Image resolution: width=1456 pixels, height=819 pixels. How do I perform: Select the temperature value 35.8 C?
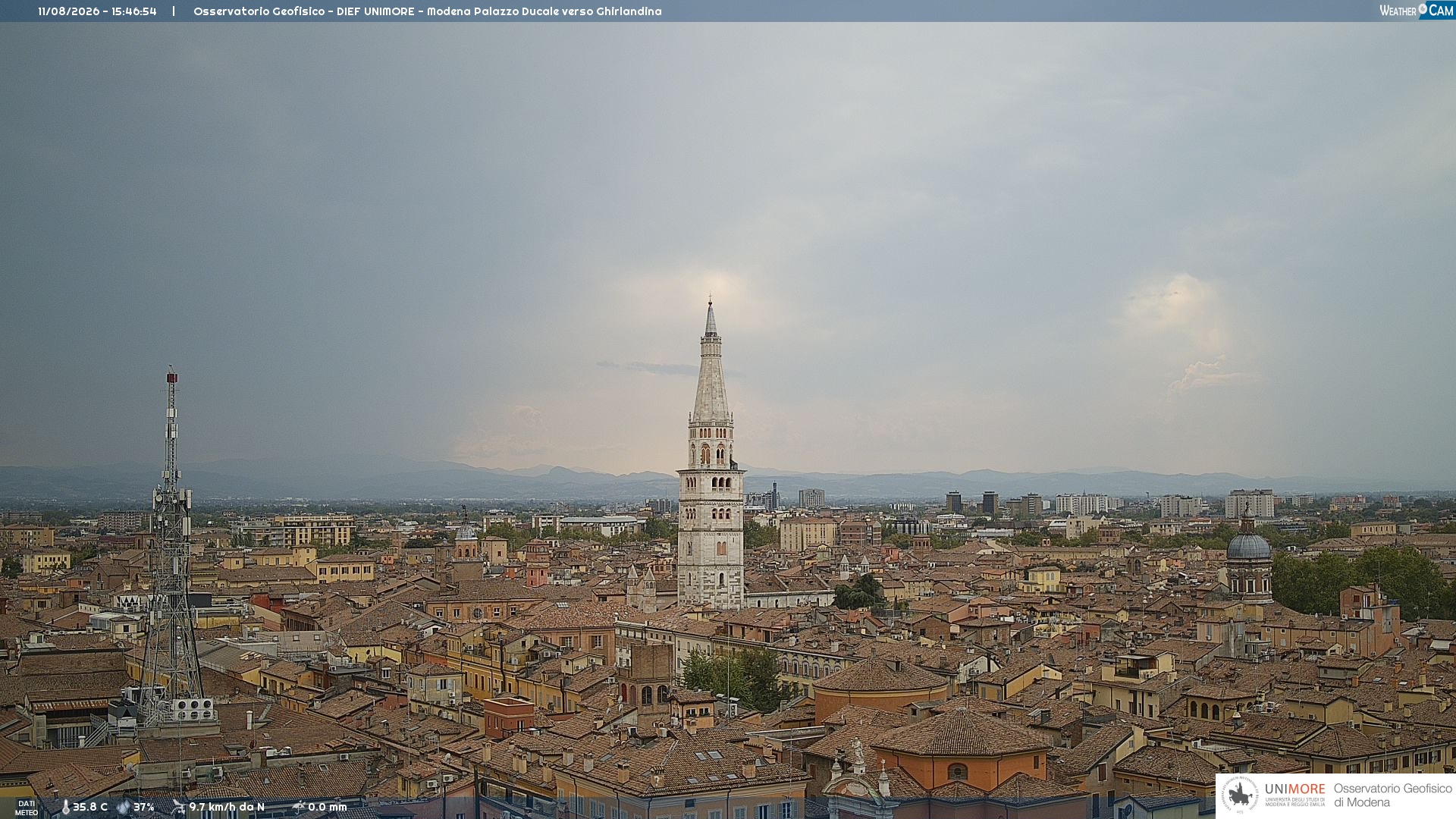click(x=90, y=807)
